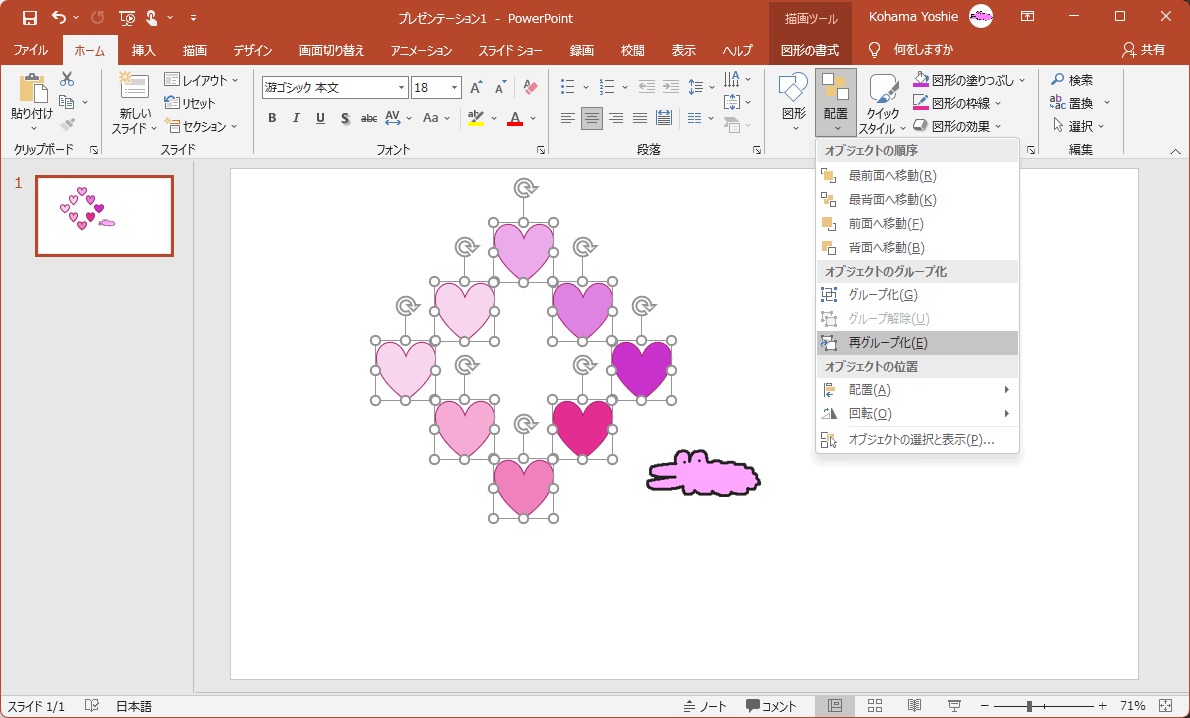
Task: Open the 図形 shapes gallery
Action: (794, 102)
